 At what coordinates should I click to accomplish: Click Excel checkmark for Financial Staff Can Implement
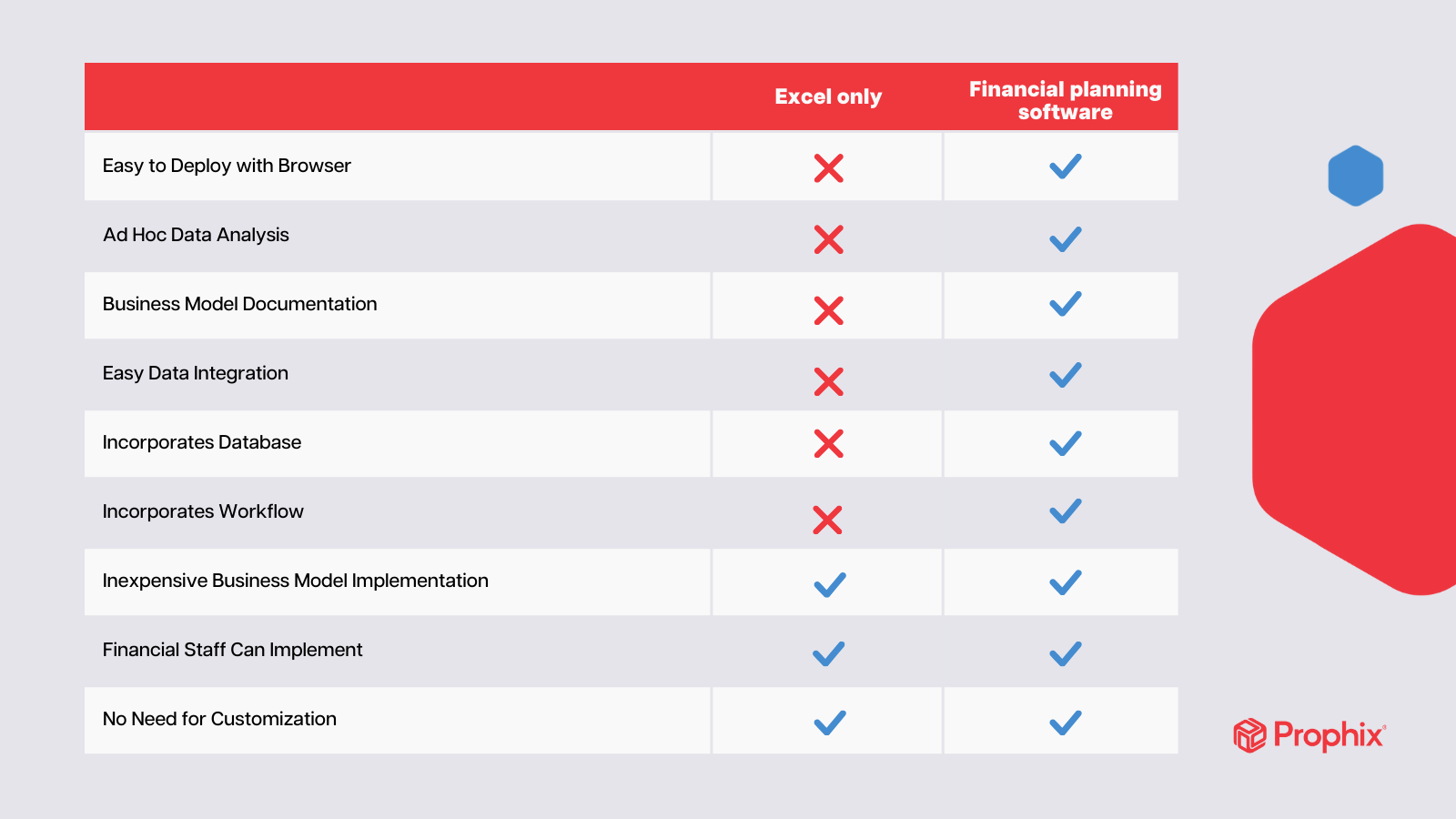point(828,653)
